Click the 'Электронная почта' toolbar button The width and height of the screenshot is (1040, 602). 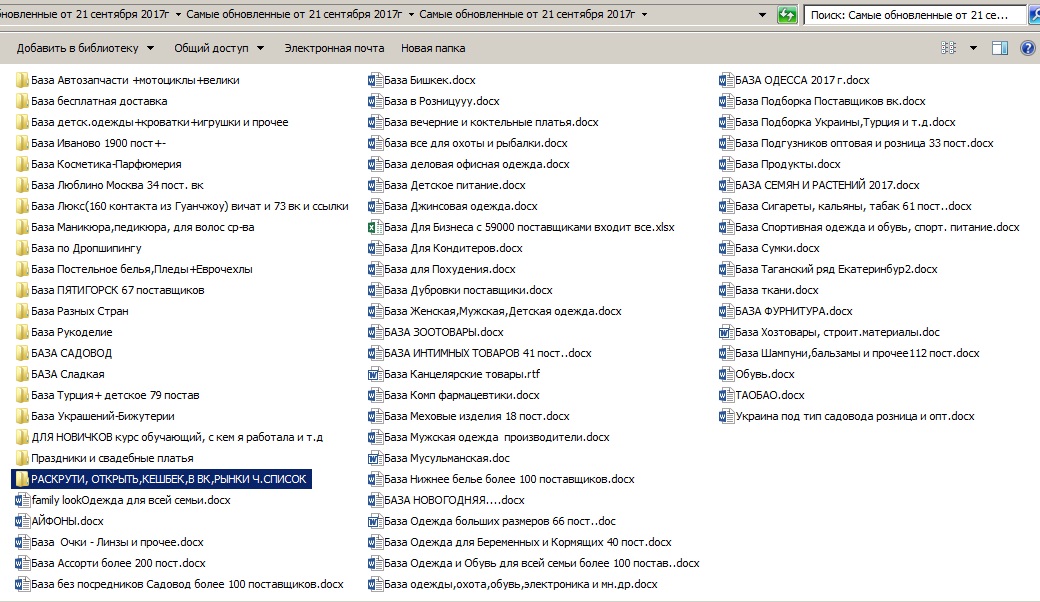(334, 48)
